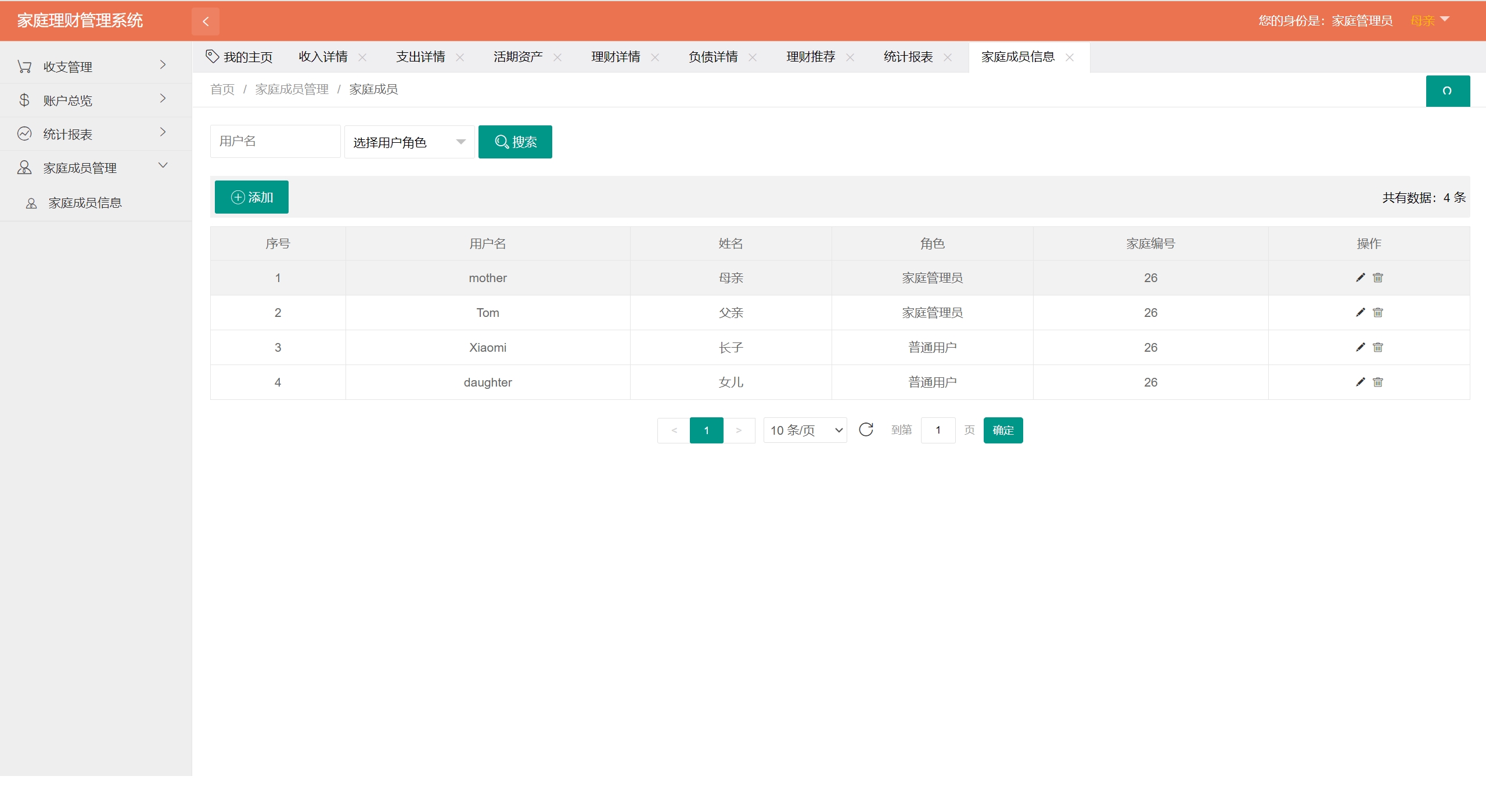The image size is (1486, 812).
Task: Click the pagination refresh icon
Action: point(866,430)
